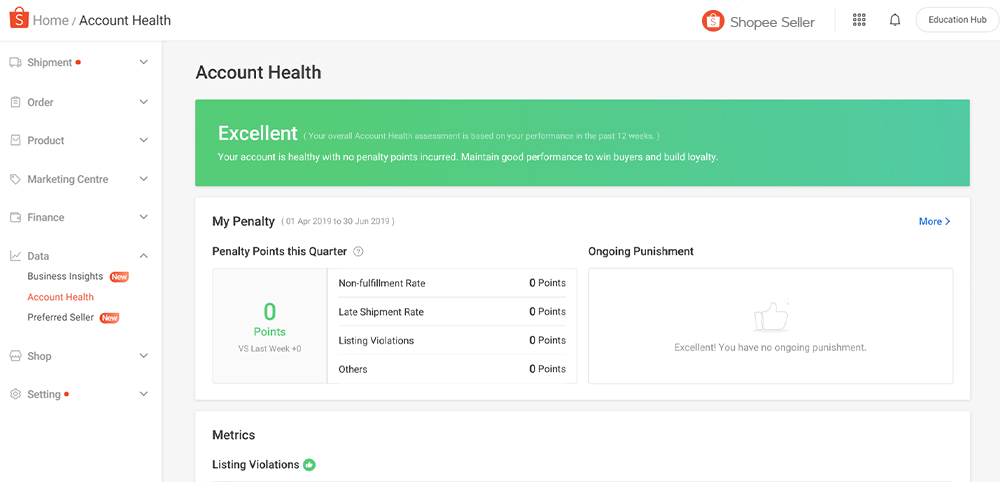
Task: Expand the Shipment menu chevron
Action: point(143,63)
